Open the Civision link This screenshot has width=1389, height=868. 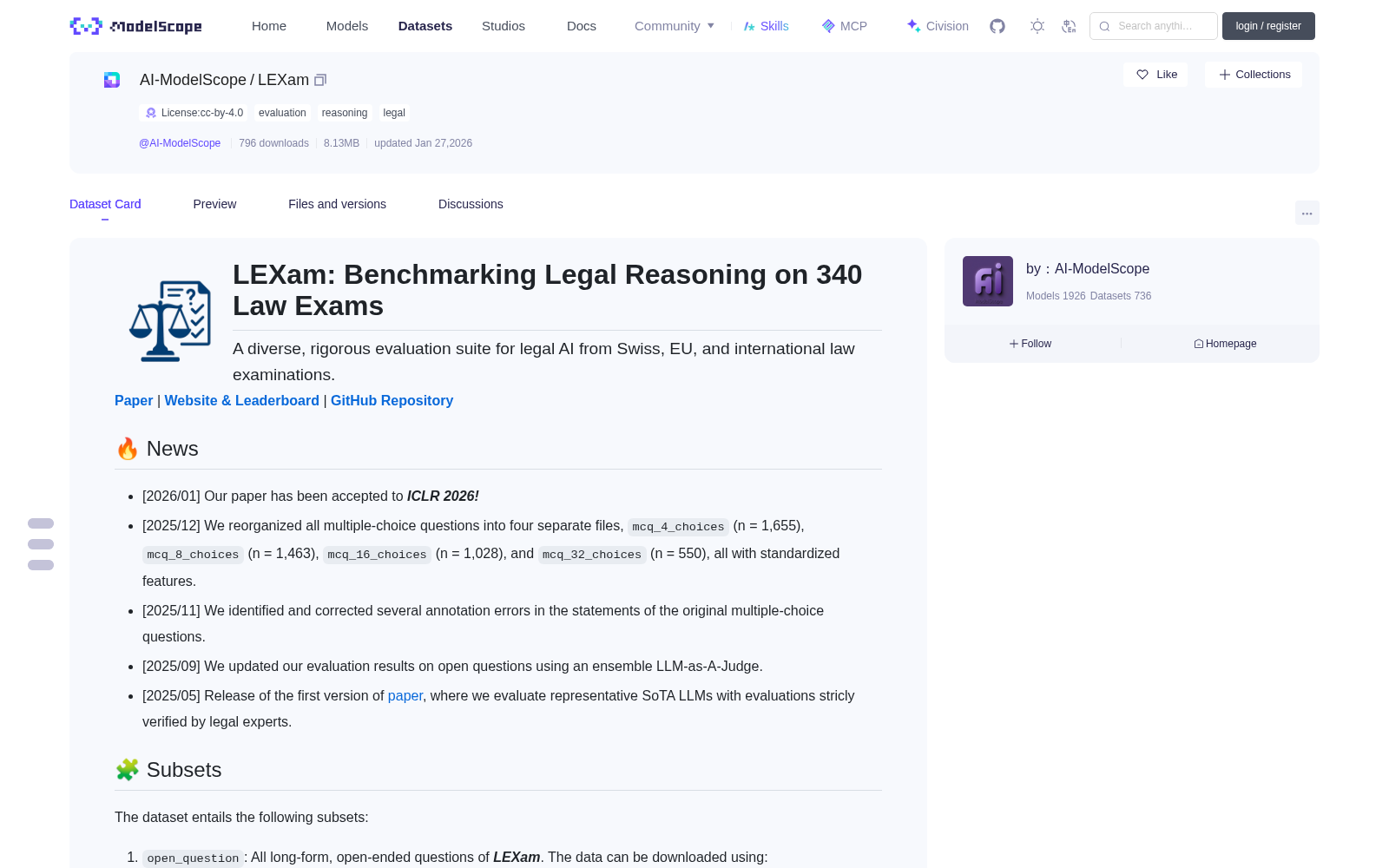click(938, 26)
